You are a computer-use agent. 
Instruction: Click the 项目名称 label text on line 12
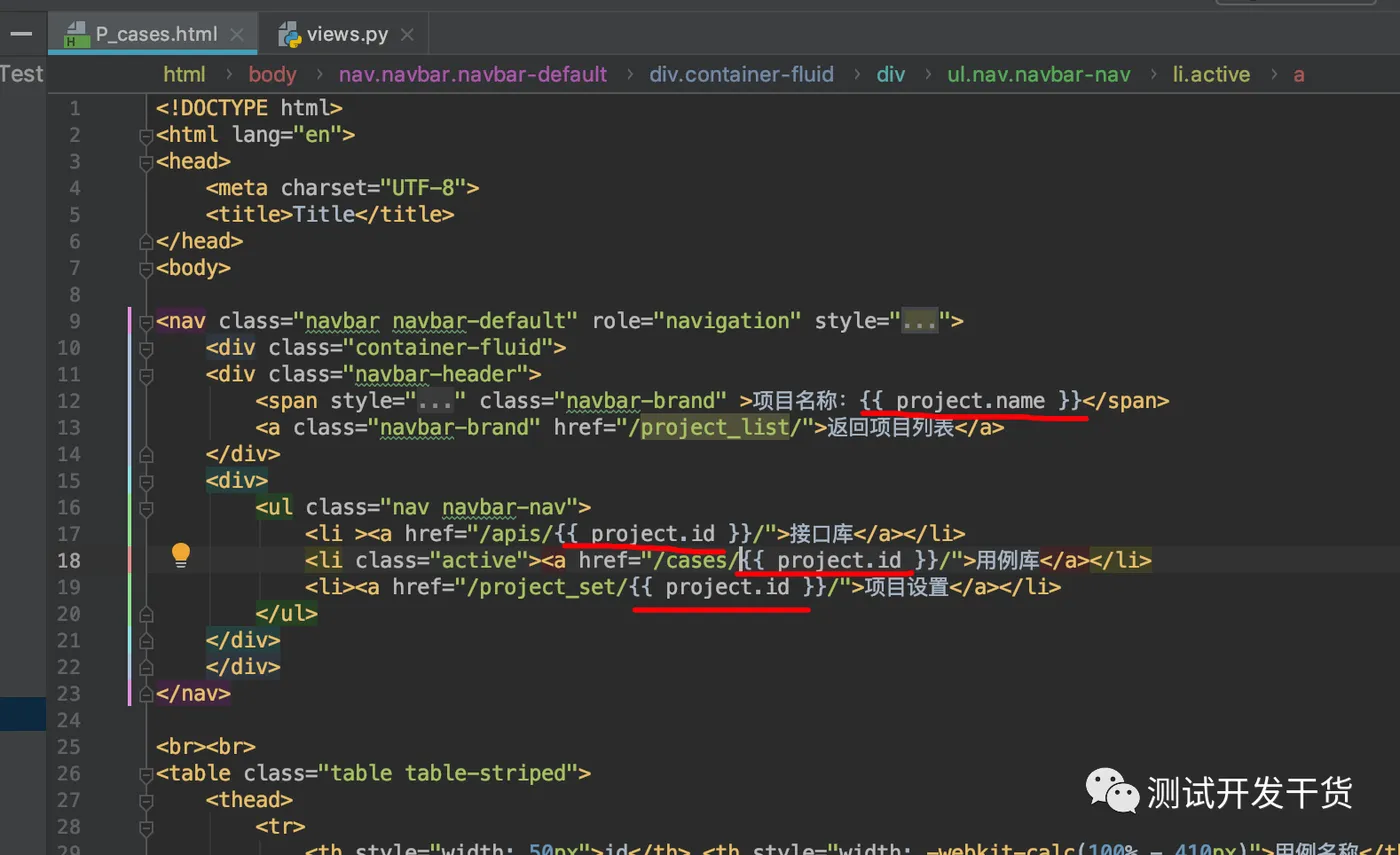[796, 401]
